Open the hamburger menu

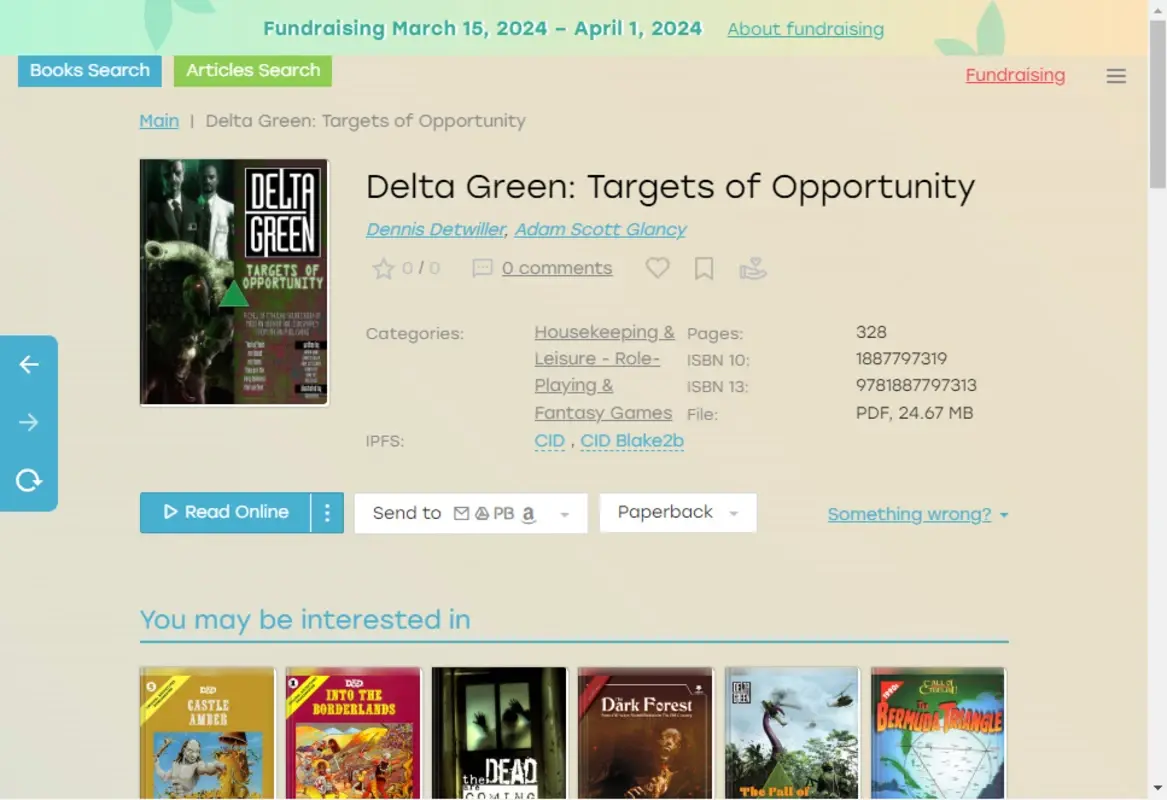coord(1116,76)
